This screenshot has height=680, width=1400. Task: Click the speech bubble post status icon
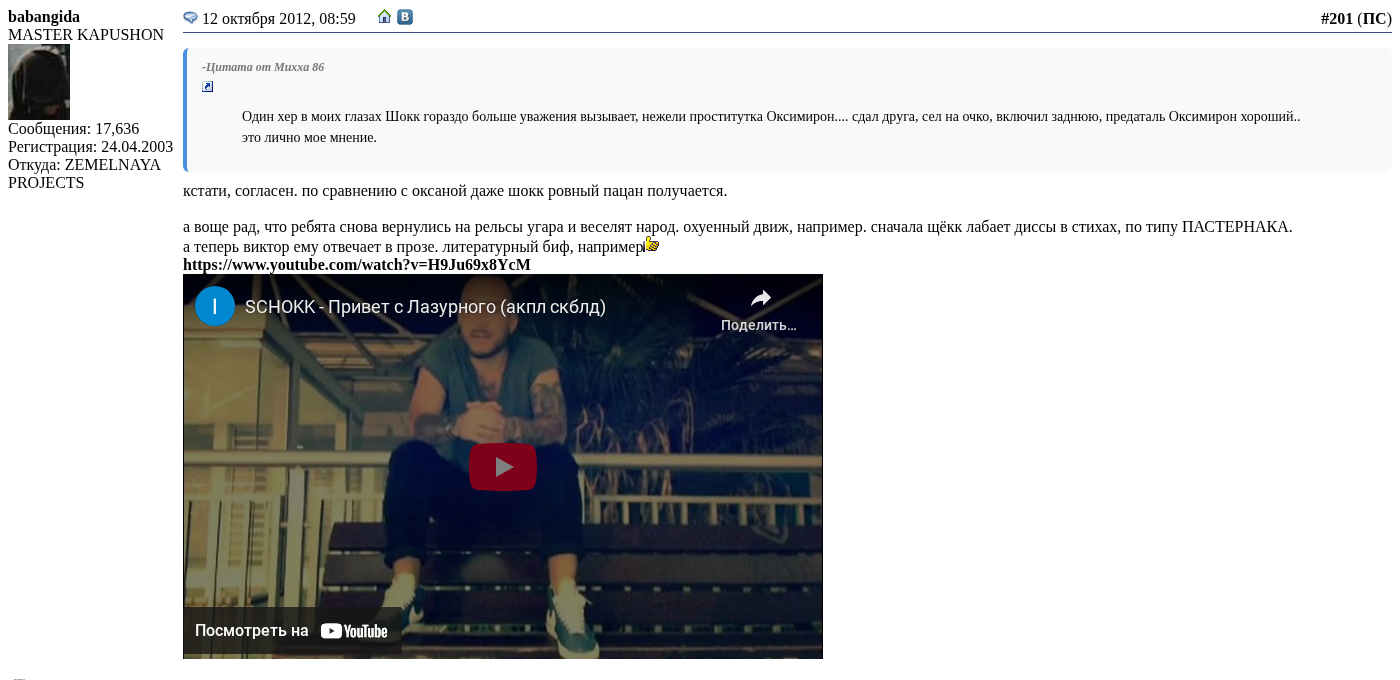(190, 18)
